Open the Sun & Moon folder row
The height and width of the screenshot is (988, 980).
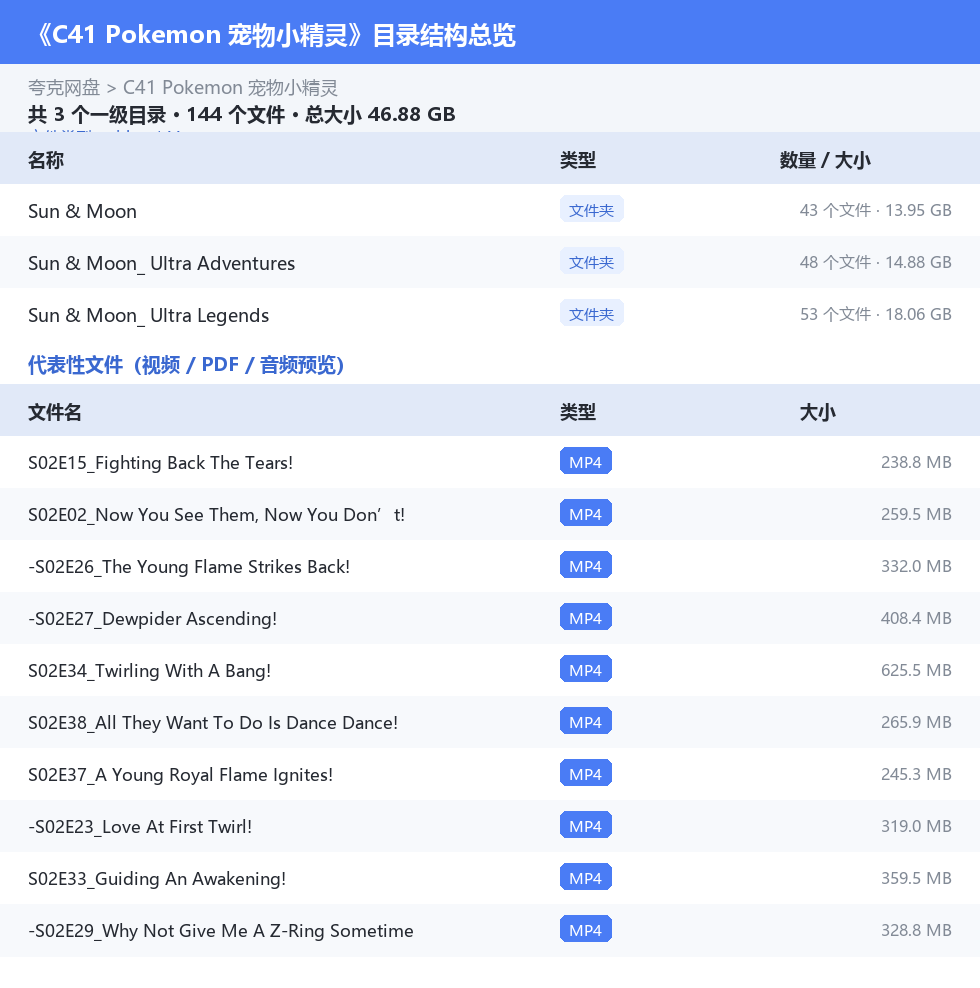click(490, 210)
